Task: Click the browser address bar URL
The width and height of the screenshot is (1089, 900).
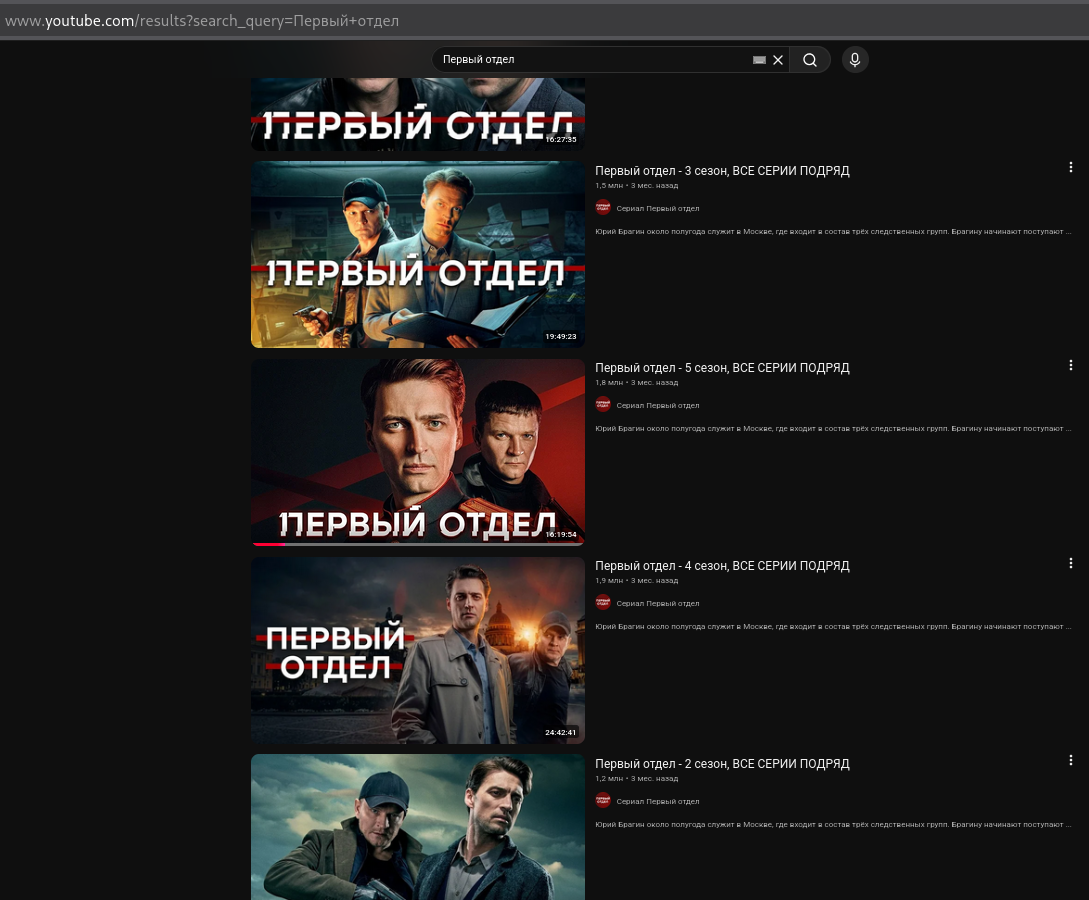Action: (201, 21)
